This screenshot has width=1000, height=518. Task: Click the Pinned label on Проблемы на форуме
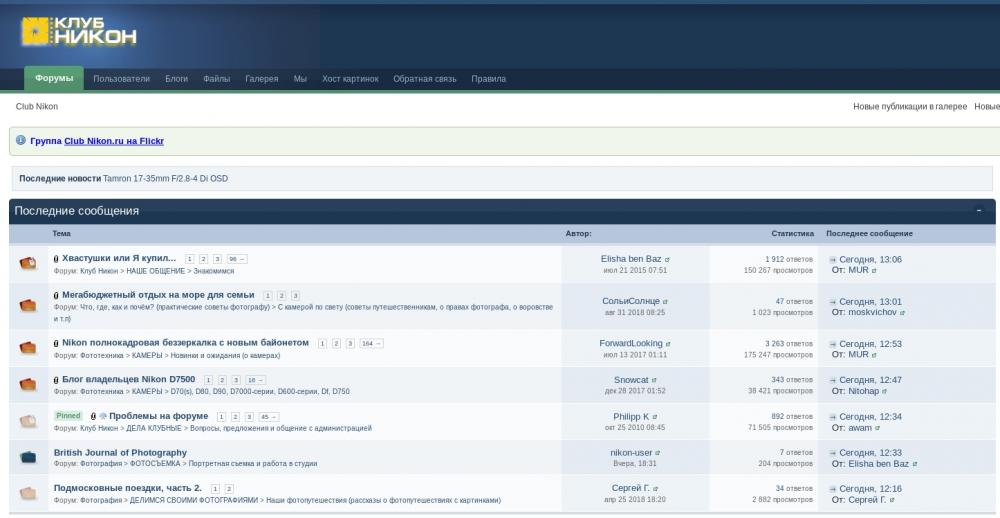coord(68,416)
